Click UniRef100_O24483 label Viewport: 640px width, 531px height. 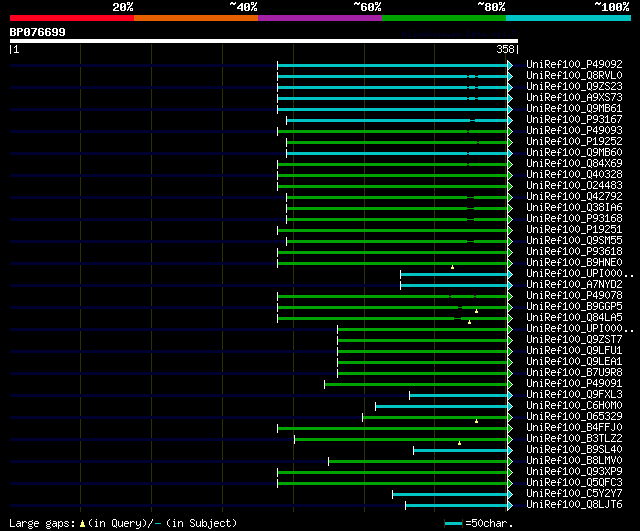[574, 186]
